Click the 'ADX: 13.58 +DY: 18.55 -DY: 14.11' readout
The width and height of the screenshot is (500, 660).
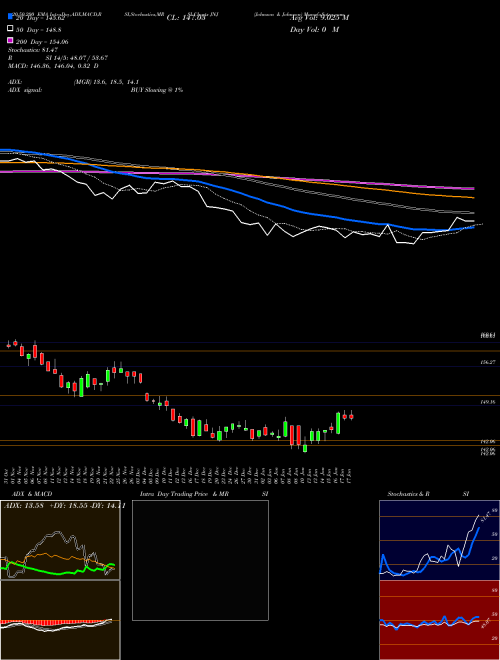[x=65, y=506]
